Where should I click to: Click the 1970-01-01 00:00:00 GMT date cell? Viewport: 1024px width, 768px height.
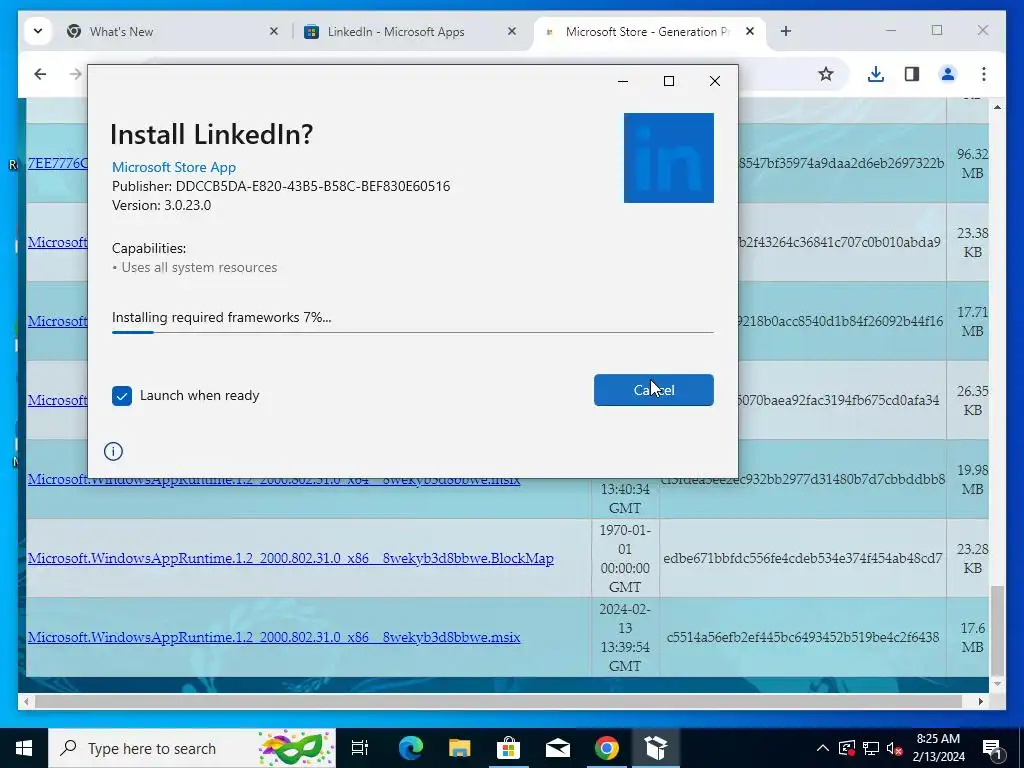625,558
